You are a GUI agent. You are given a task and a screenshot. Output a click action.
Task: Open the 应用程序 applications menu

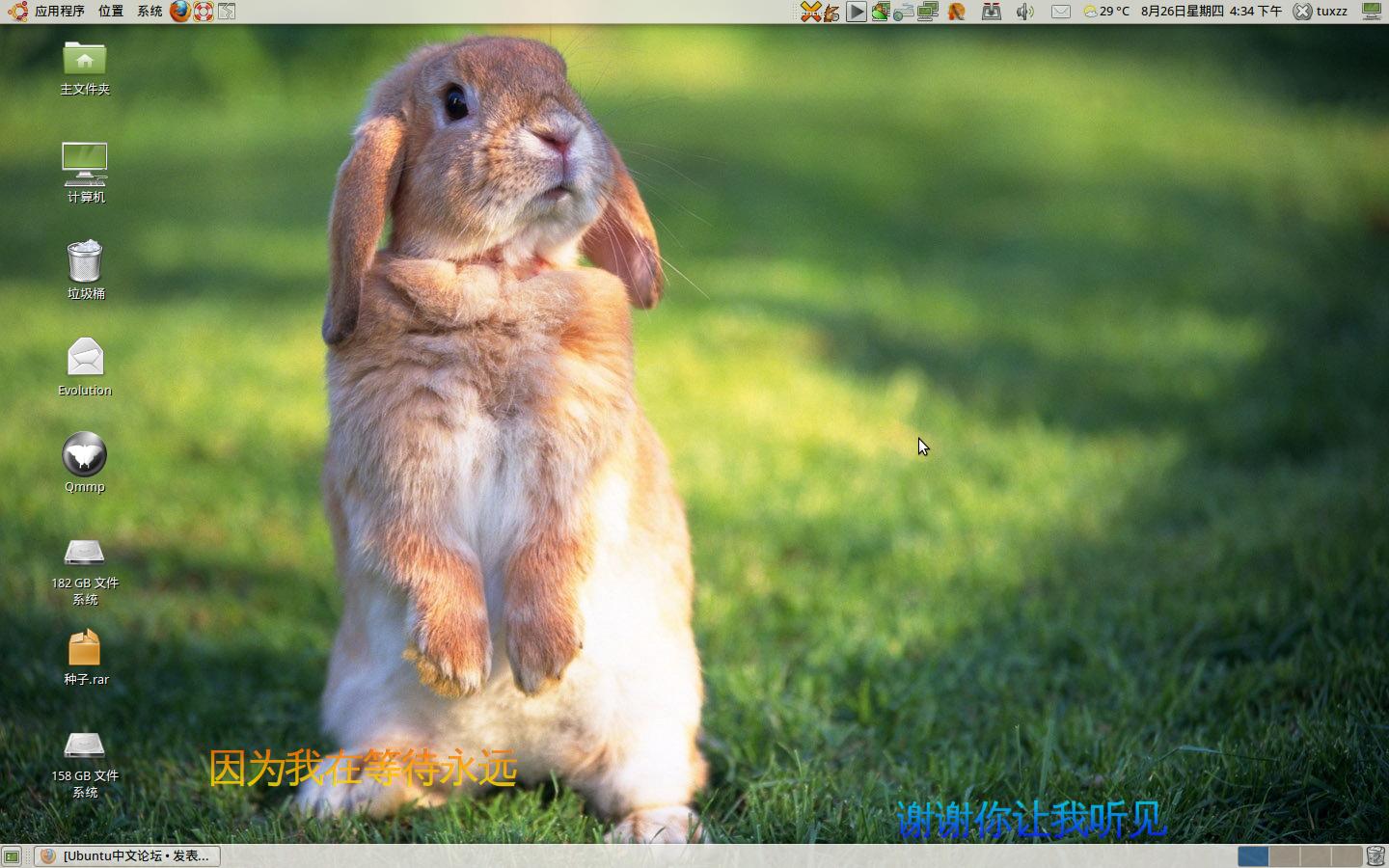[x=48, y=12]
